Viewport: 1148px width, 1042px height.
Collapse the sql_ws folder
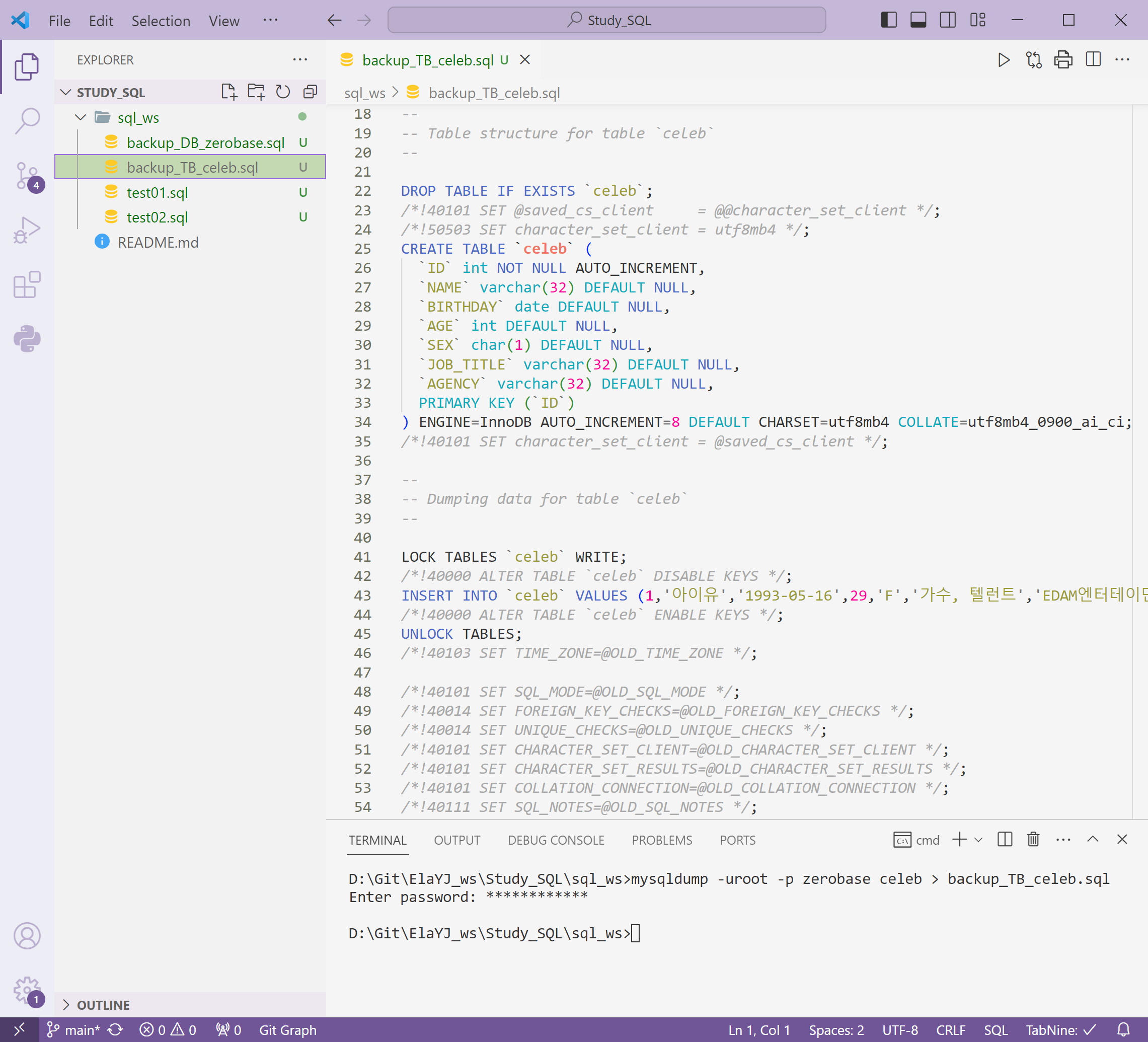tap(81, 117)
